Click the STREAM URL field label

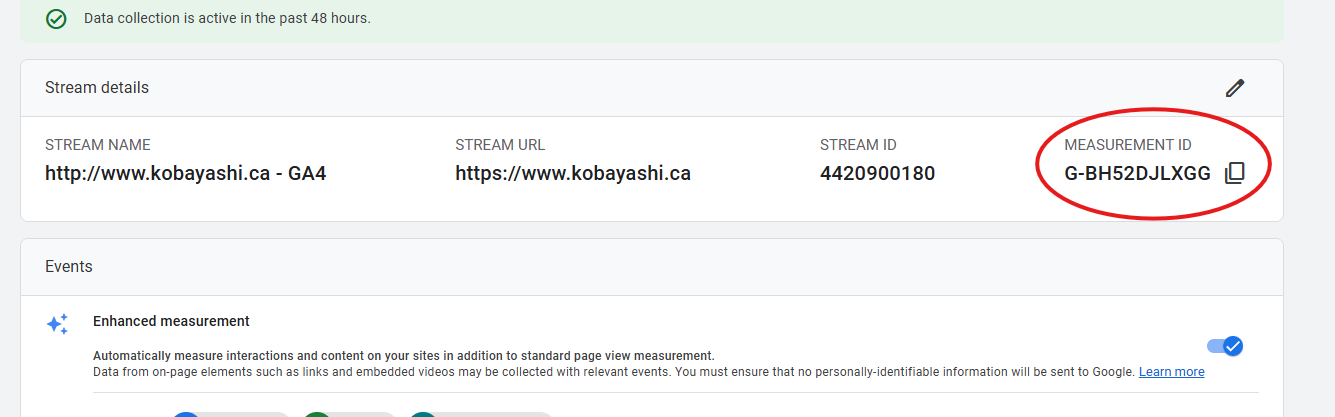pos(500,145)
